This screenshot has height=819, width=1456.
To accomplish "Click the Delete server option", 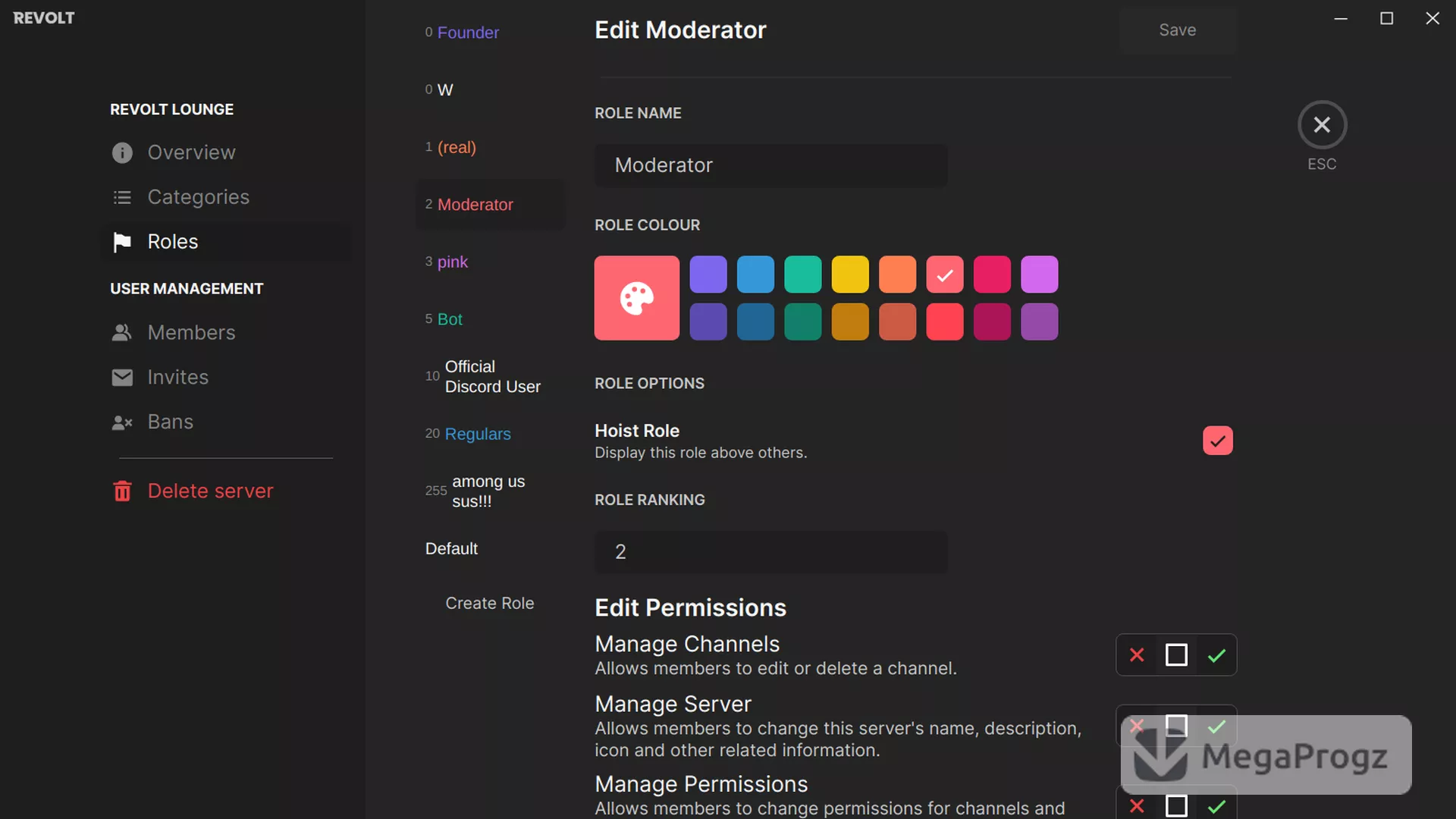I will 226,491.
